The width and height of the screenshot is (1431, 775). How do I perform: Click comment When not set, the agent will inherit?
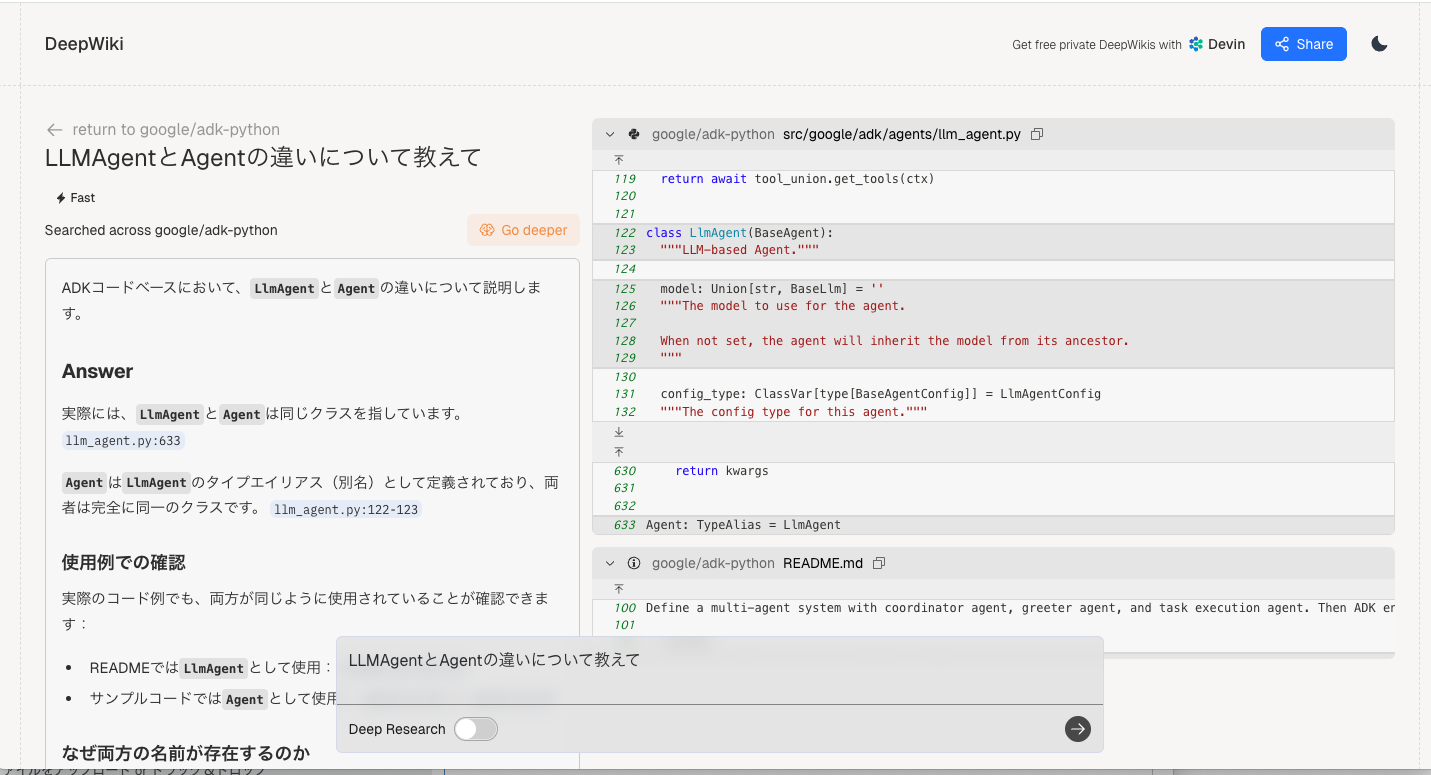pos(894,341)
